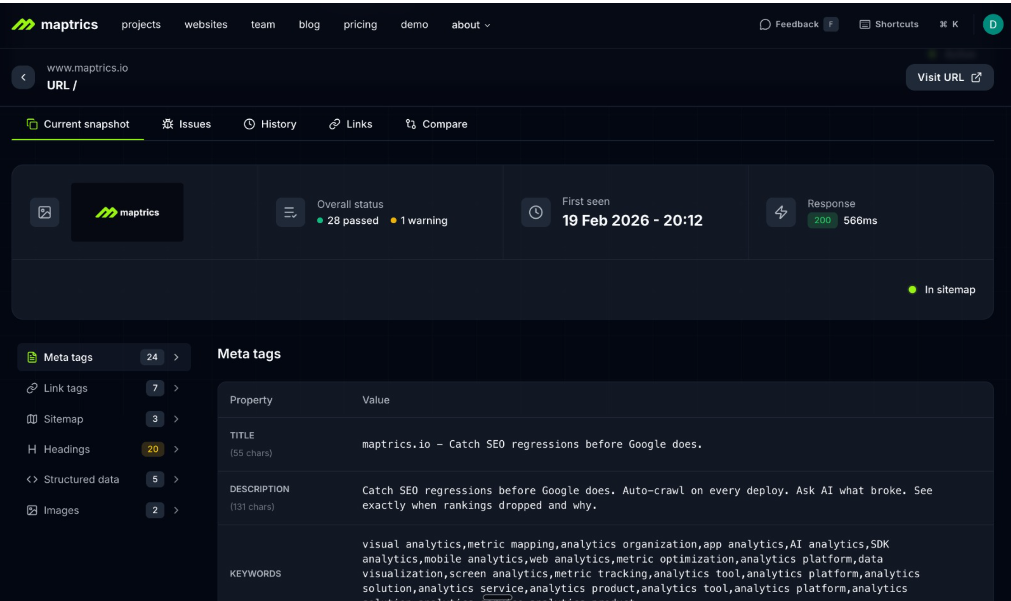Click the Overall status checklist icon

(290, 212)
